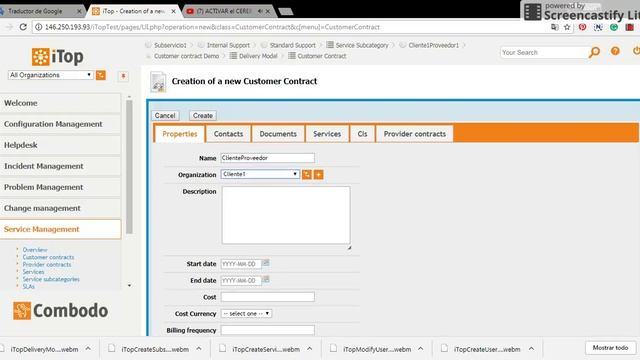Open the Problem Management menu
Image resolution: width=640 pixels, height=360 pixels.
[60, 187]
